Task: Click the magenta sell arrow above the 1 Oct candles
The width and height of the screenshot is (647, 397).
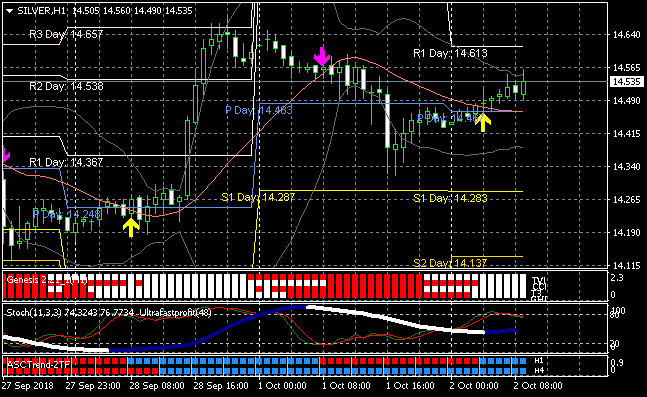Action: (x=322, y=56)
